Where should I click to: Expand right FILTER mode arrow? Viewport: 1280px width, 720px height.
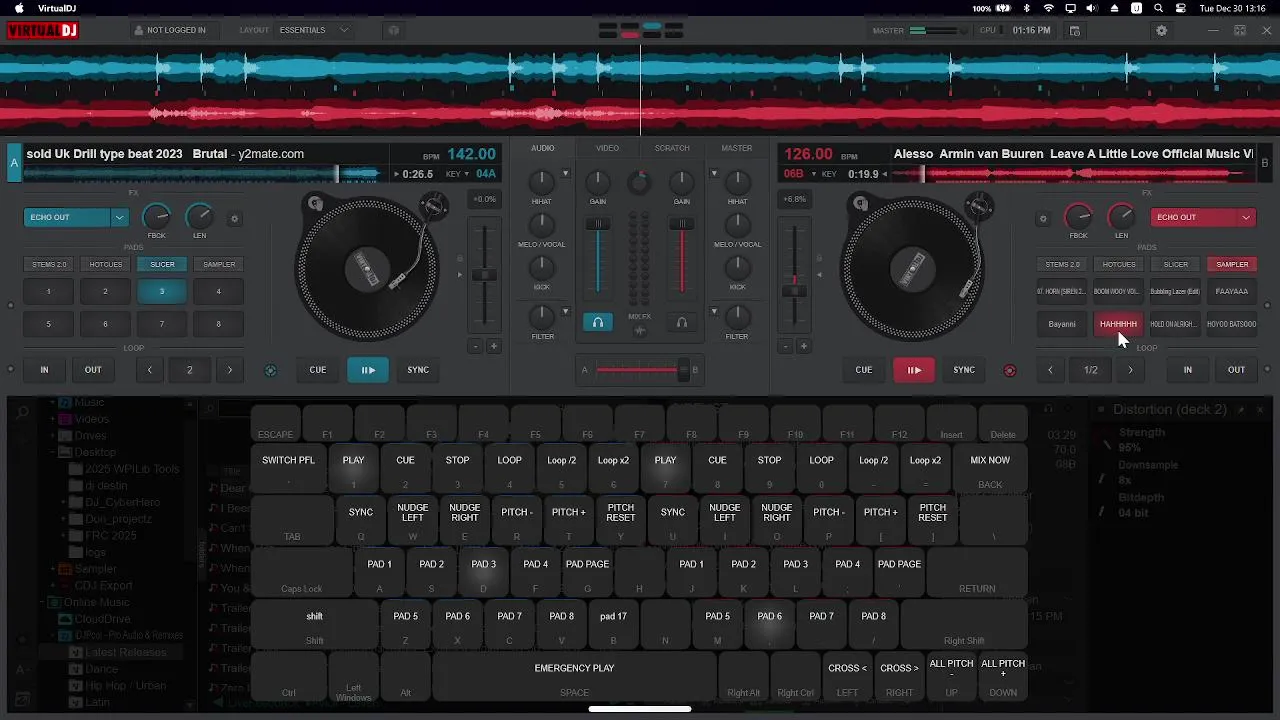[714, 312]
